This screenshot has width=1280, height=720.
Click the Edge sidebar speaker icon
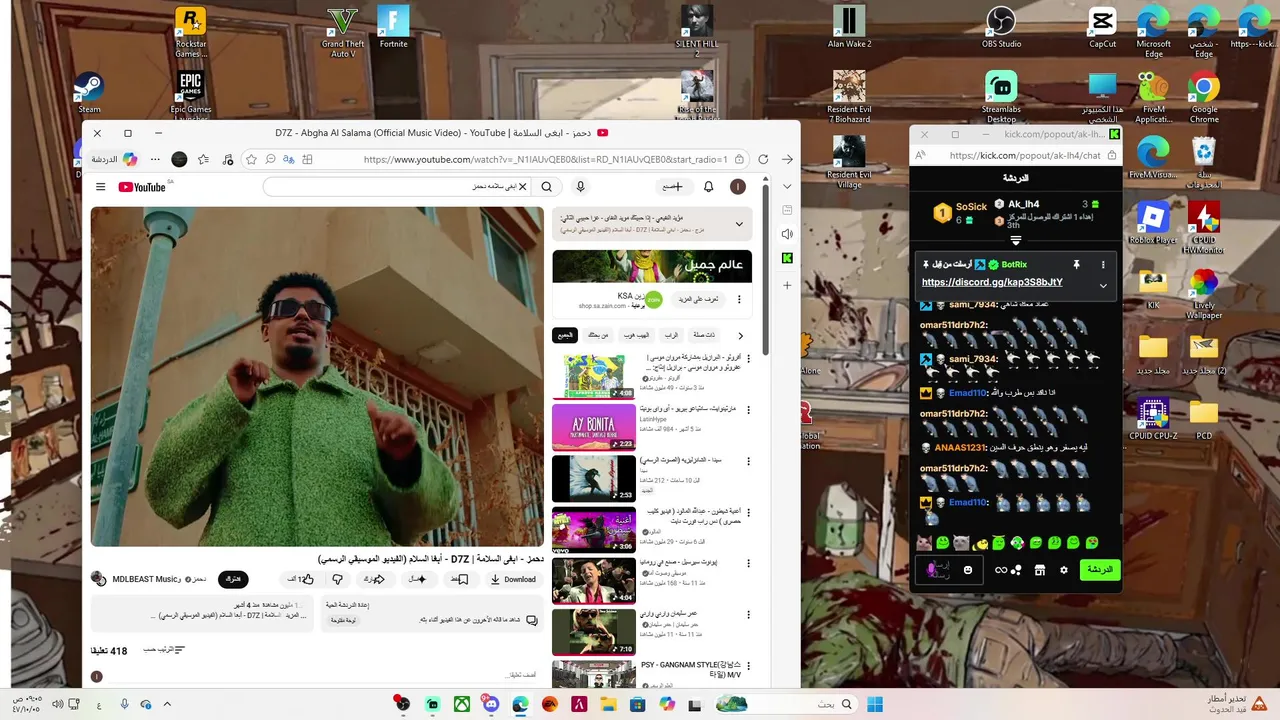pos(787,234)
